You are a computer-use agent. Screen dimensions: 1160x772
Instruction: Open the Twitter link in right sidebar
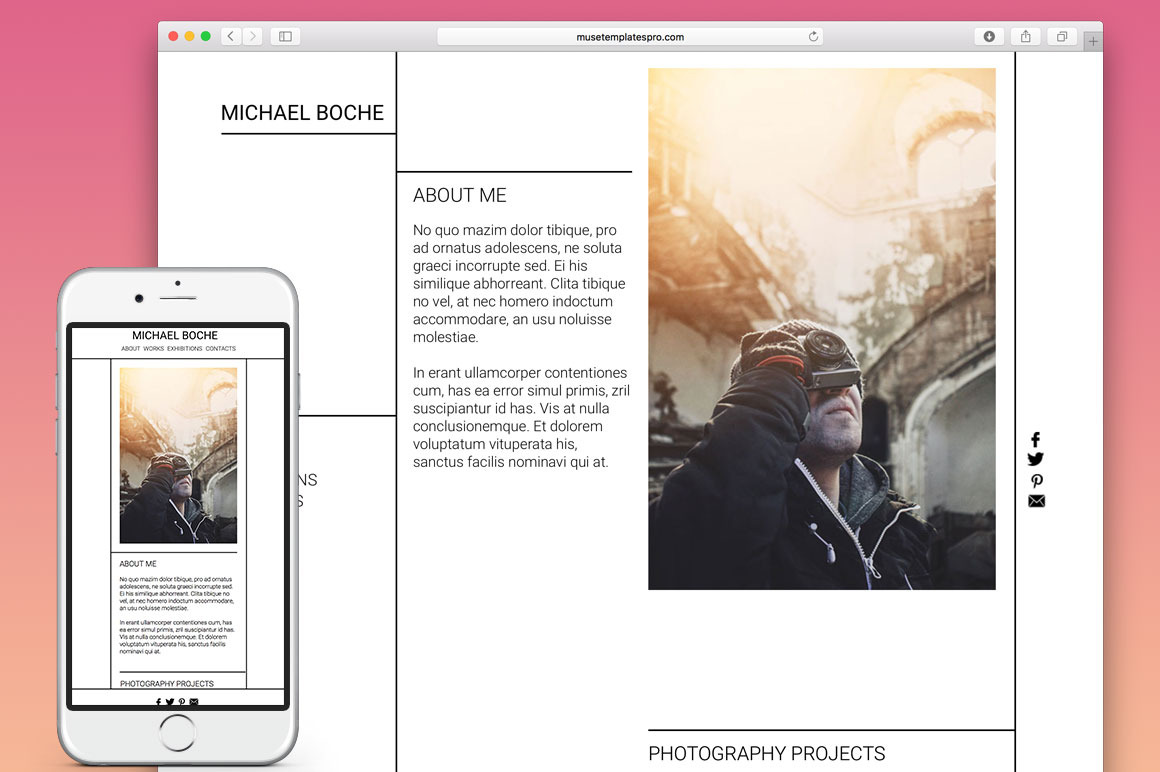click(x=1035, y=460)
